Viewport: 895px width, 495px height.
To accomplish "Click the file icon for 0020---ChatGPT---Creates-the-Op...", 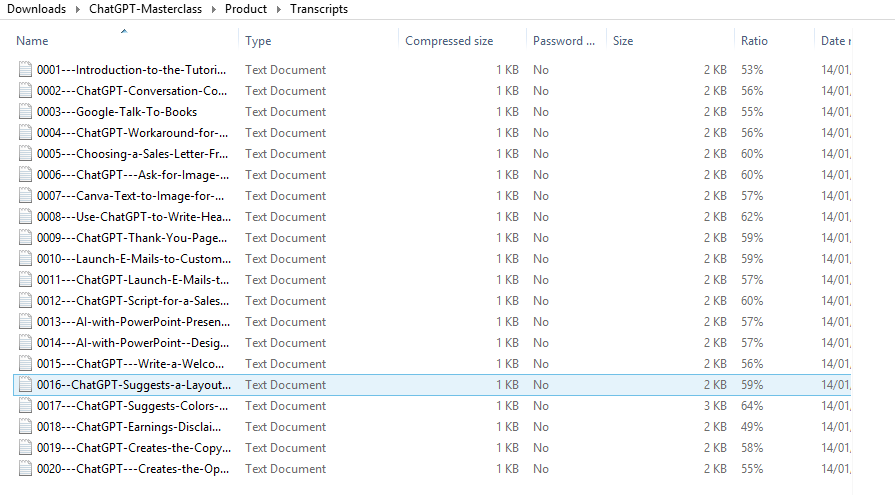I will tap(25, 469).
